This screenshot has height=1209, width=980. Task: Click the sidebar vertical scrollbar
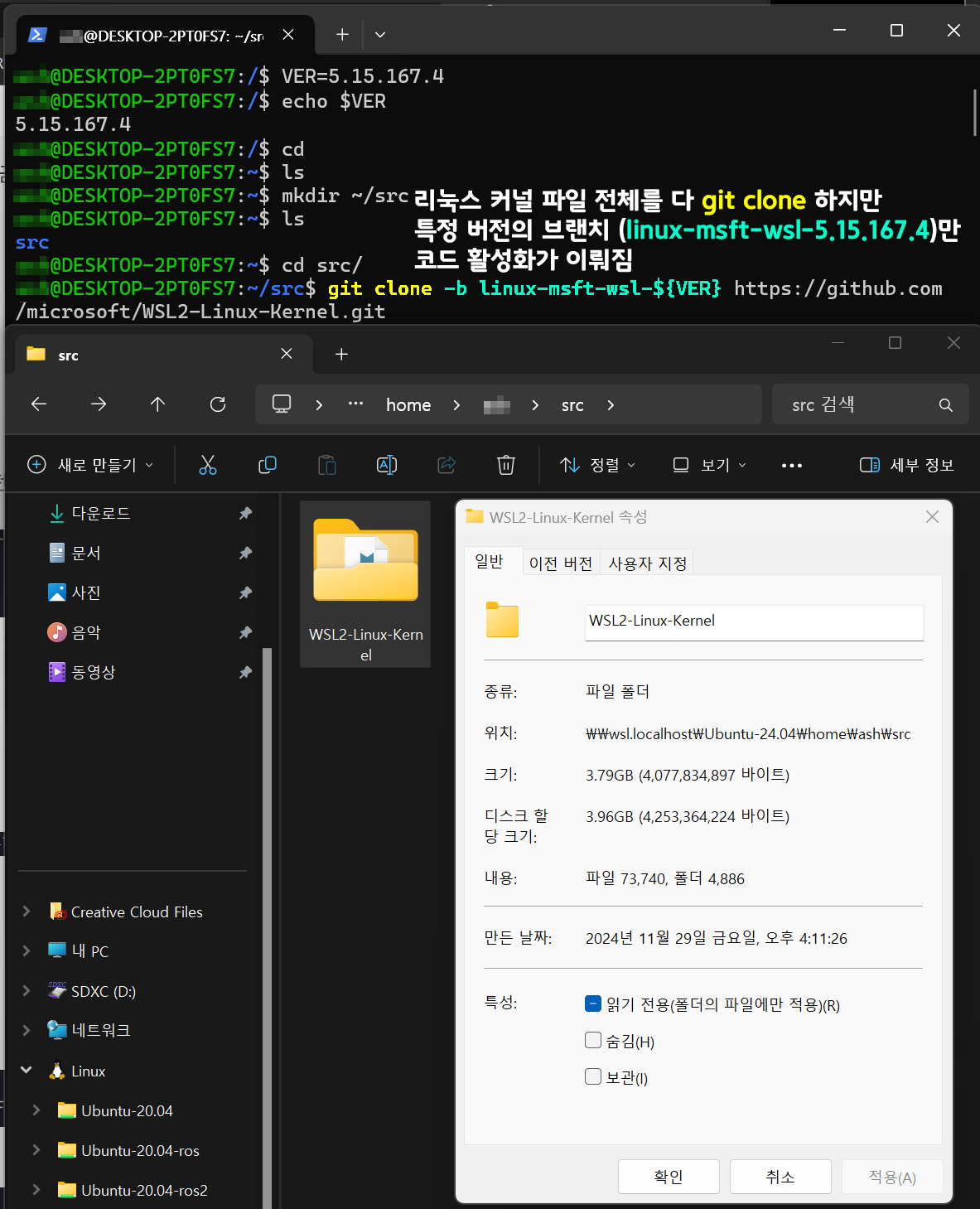pyautogui.click(x=268, y=928)
